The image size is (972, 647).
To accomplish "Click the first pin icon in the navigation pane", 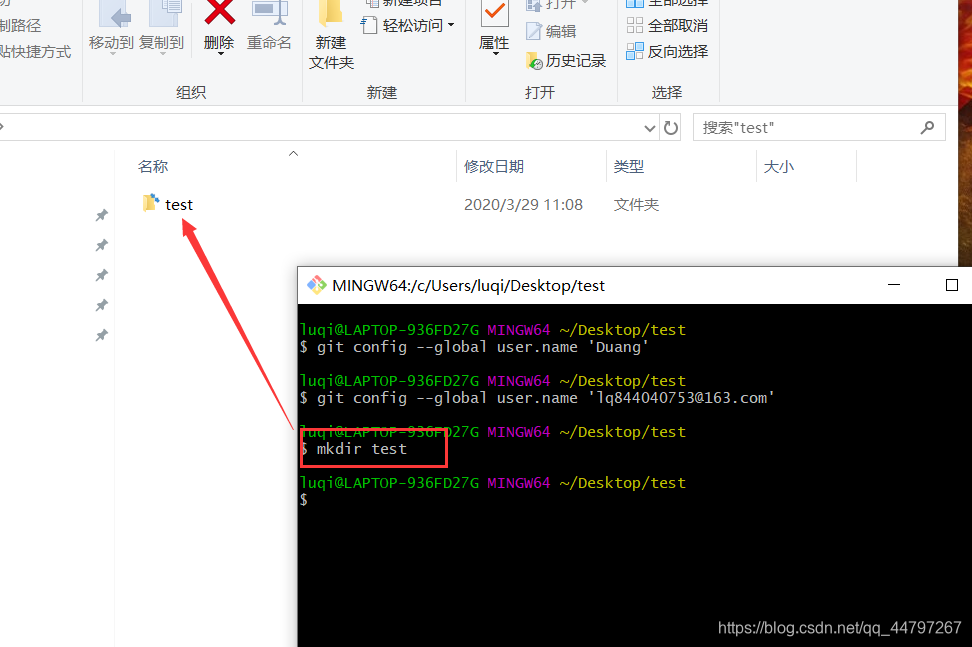I will [x=102, y=215].
